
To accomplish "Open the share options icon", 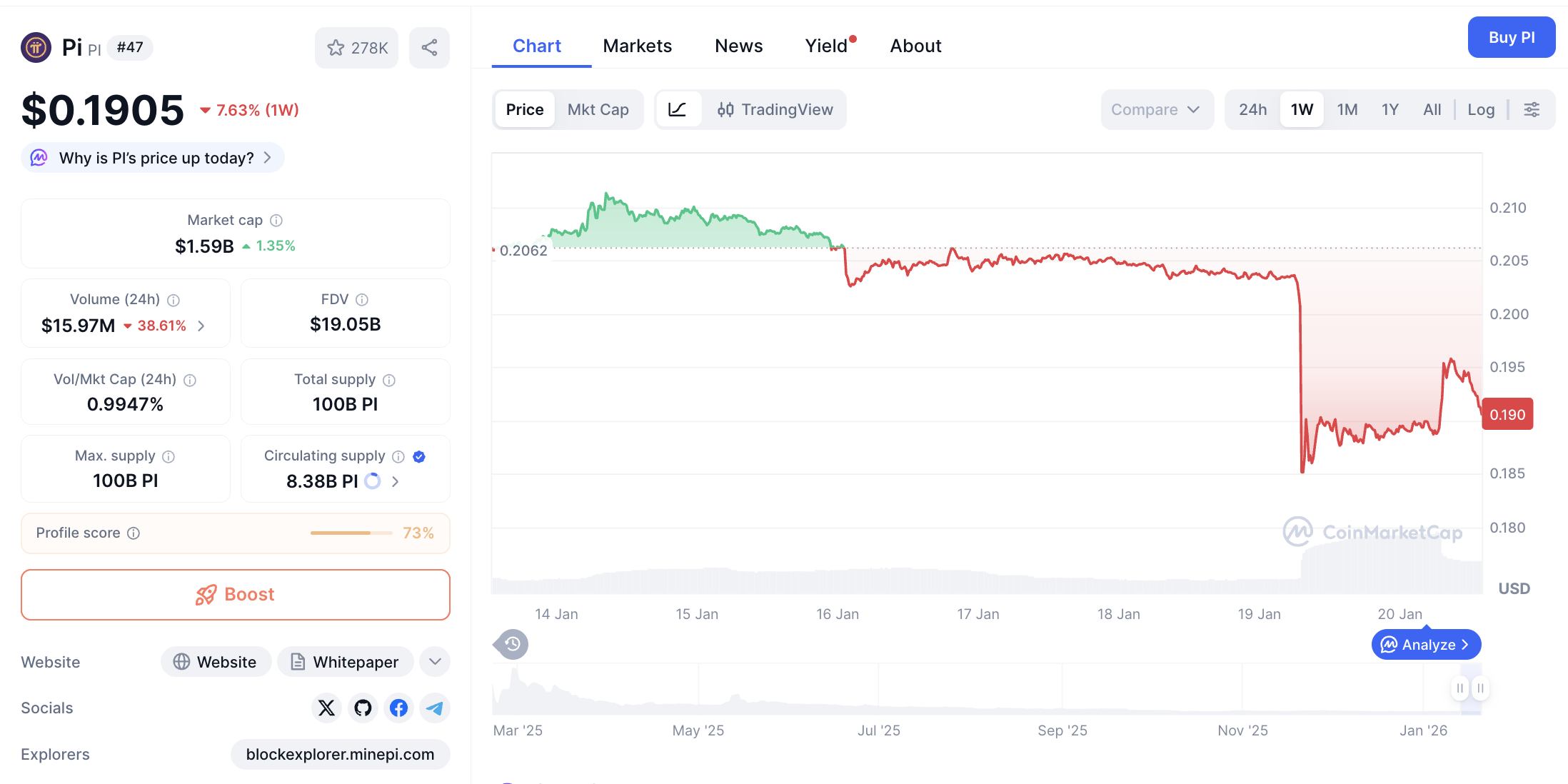I will click(429, 47).
